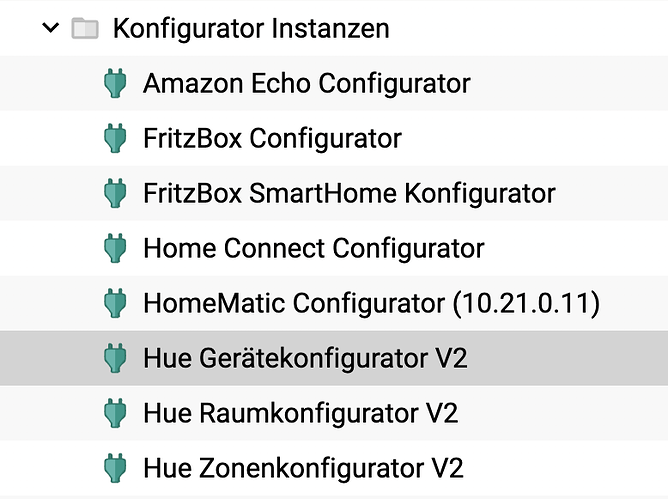Click the Hue Raumkonfigurator V2 plug icon

pyautogui.click(x=115, y=413)
